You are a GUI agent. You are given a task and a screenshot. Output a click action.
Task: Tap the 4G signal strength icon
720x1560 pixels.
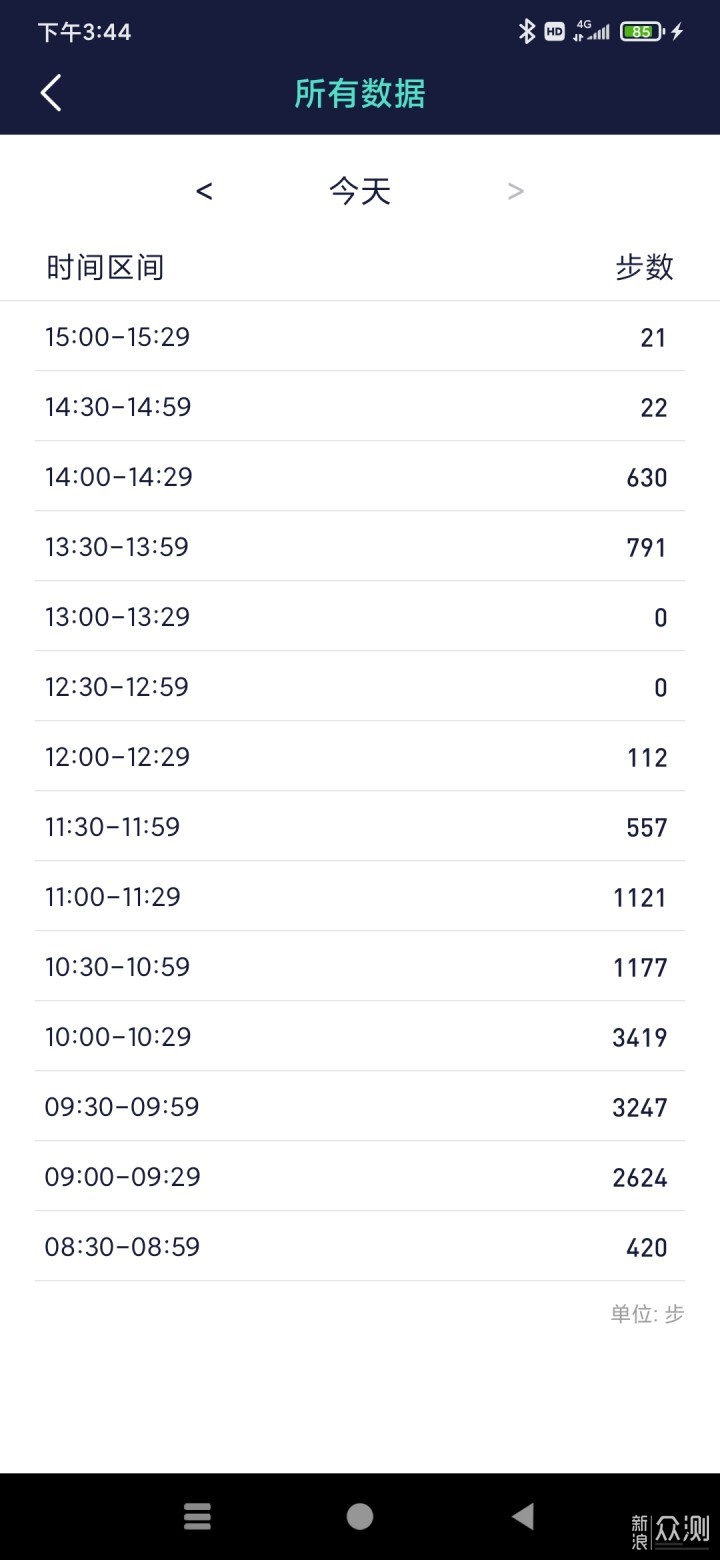[591, 31]
